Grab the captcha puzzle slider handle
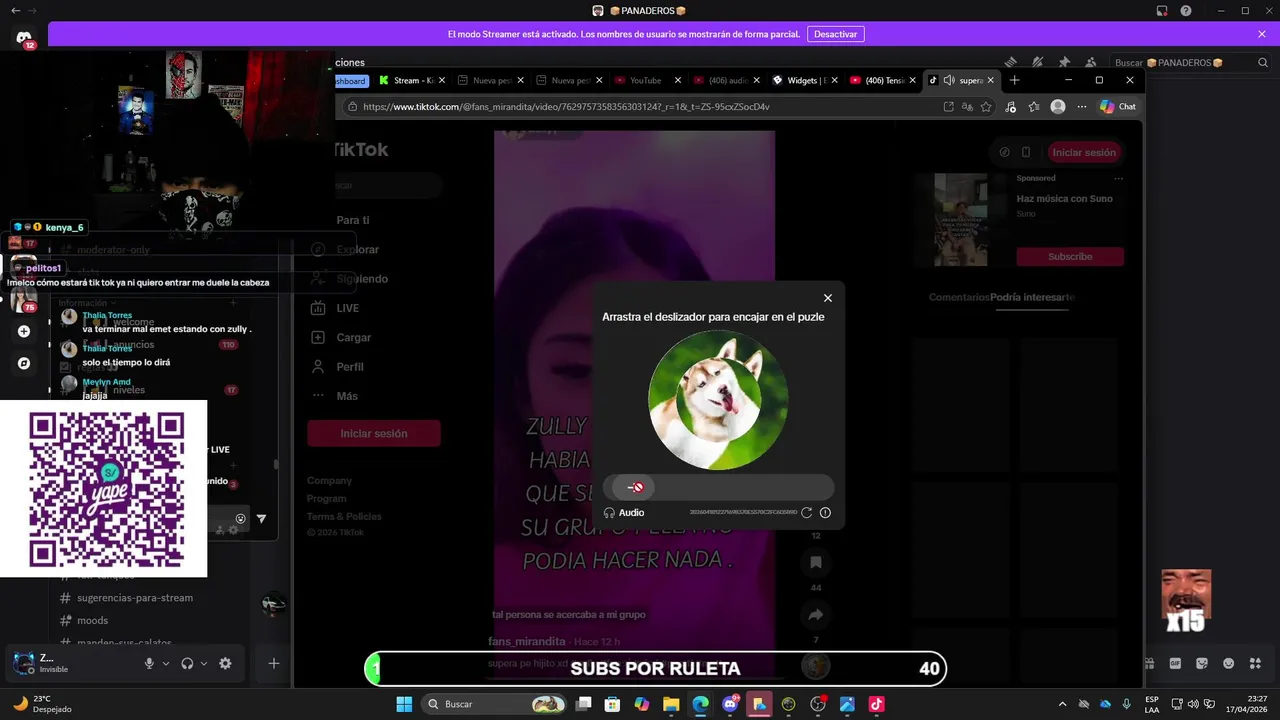 coord(634,487)
